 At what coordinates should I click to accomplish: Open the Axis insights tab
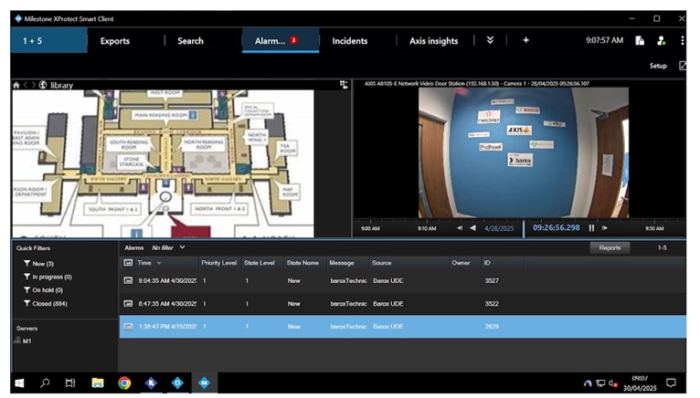point(433,41)
